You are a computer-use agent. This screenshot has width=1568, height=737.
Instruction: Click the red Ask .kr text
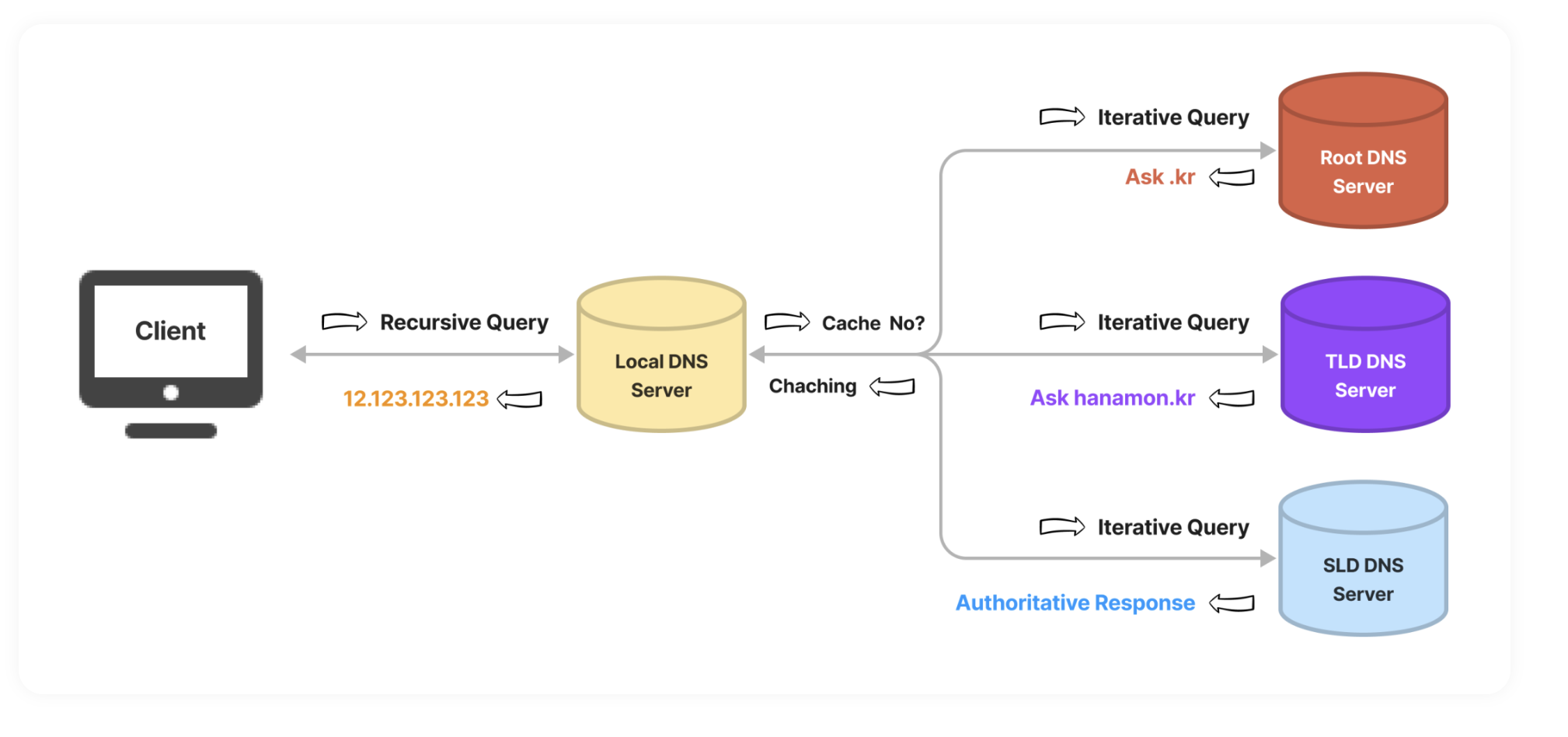(1160, 177)
